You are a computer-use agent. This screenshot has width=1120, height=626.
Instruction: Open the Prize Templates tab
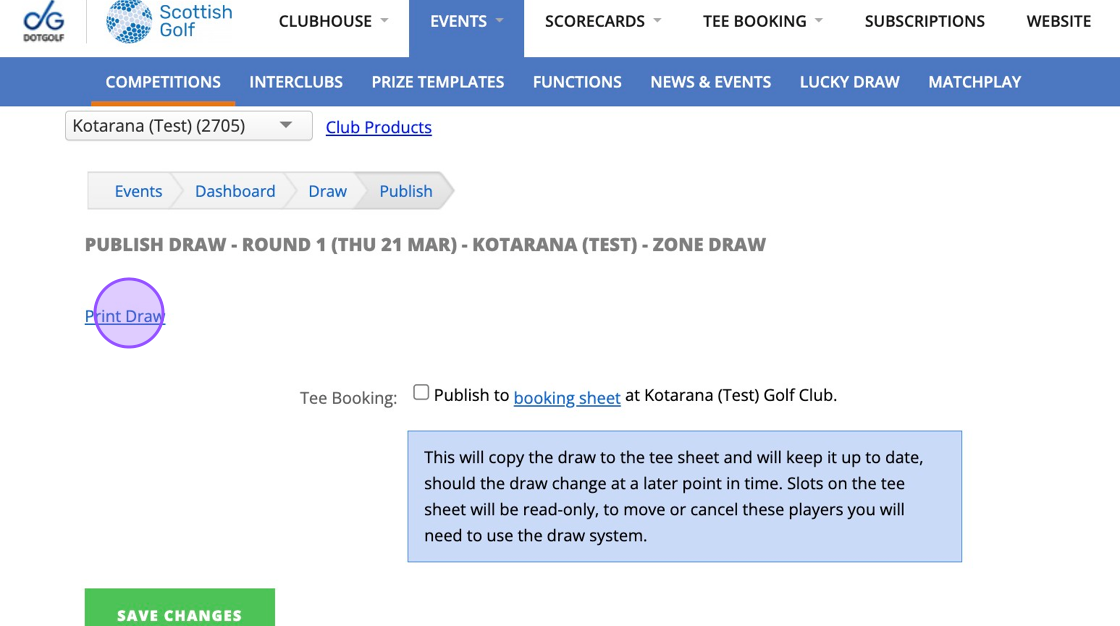click(x=438, y=82)
